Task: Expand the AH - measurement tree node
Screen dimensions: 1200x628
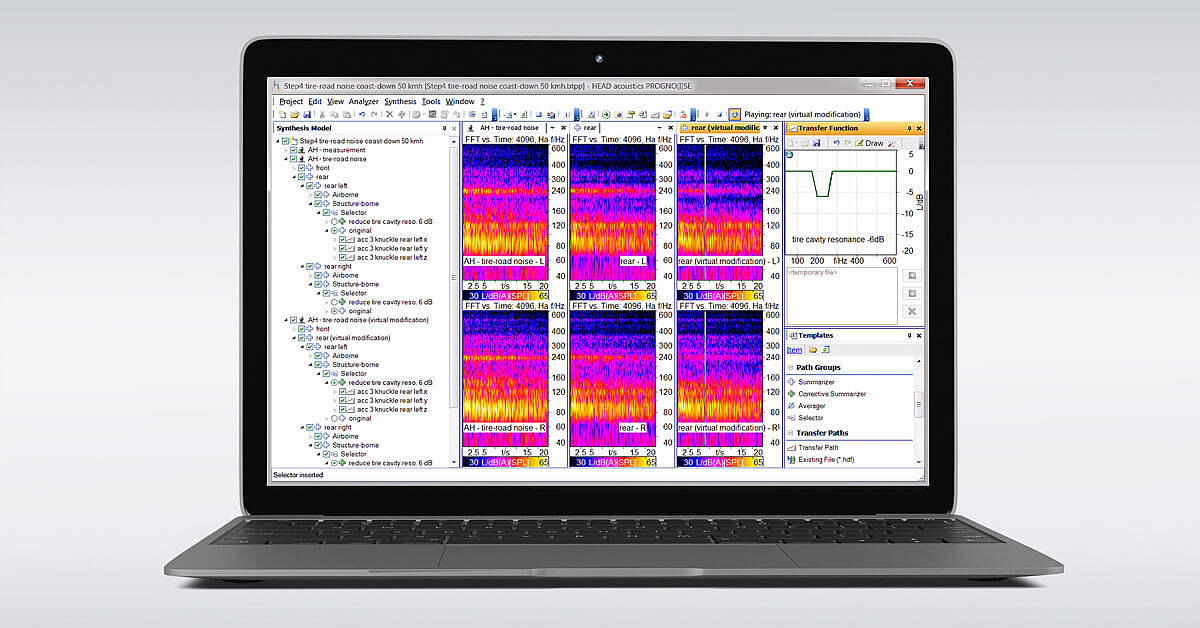Action: point(286,150)
